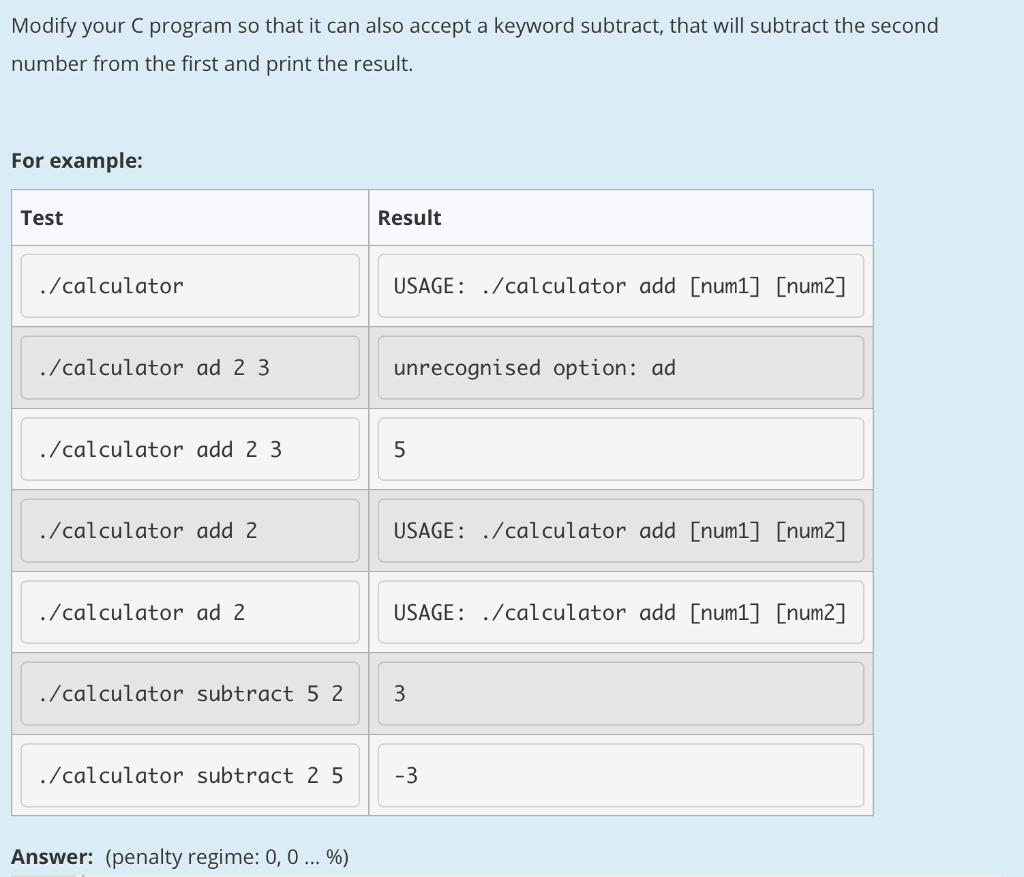Viewport: 1024px width, 877px height.
Task: Click the 'For example:' heading
Action: (x=77, y=160)
